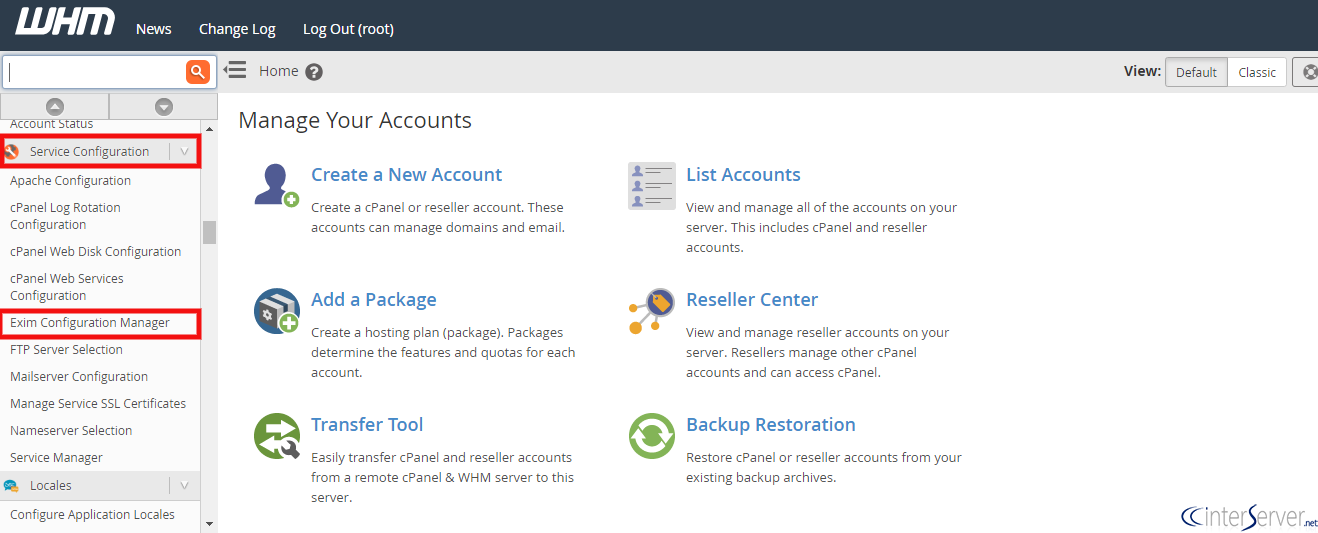Click the sidebar collapse menu icon
1318x533 pixels.
click(235, 70)
